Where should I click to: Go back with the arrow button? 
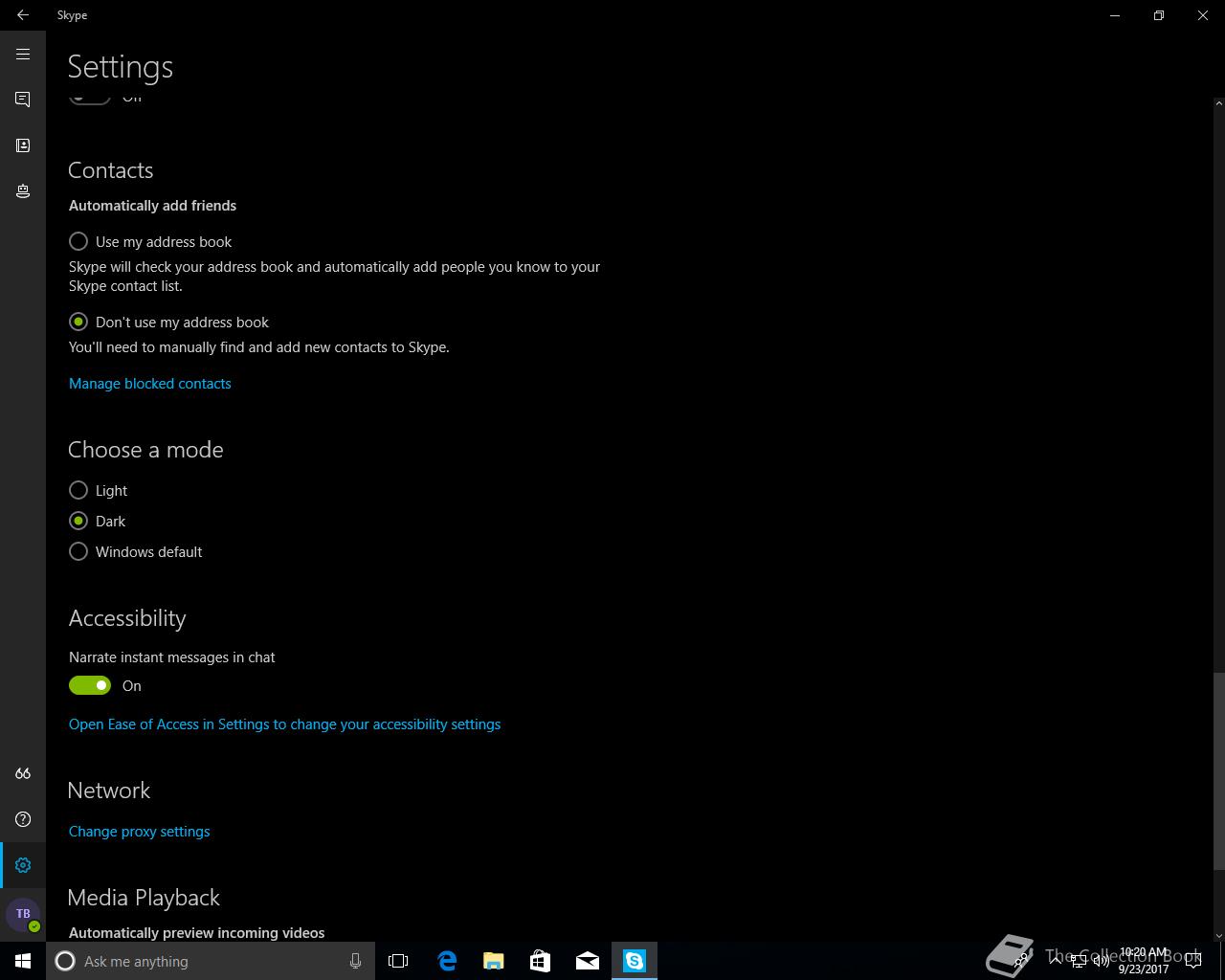[23, 15]
